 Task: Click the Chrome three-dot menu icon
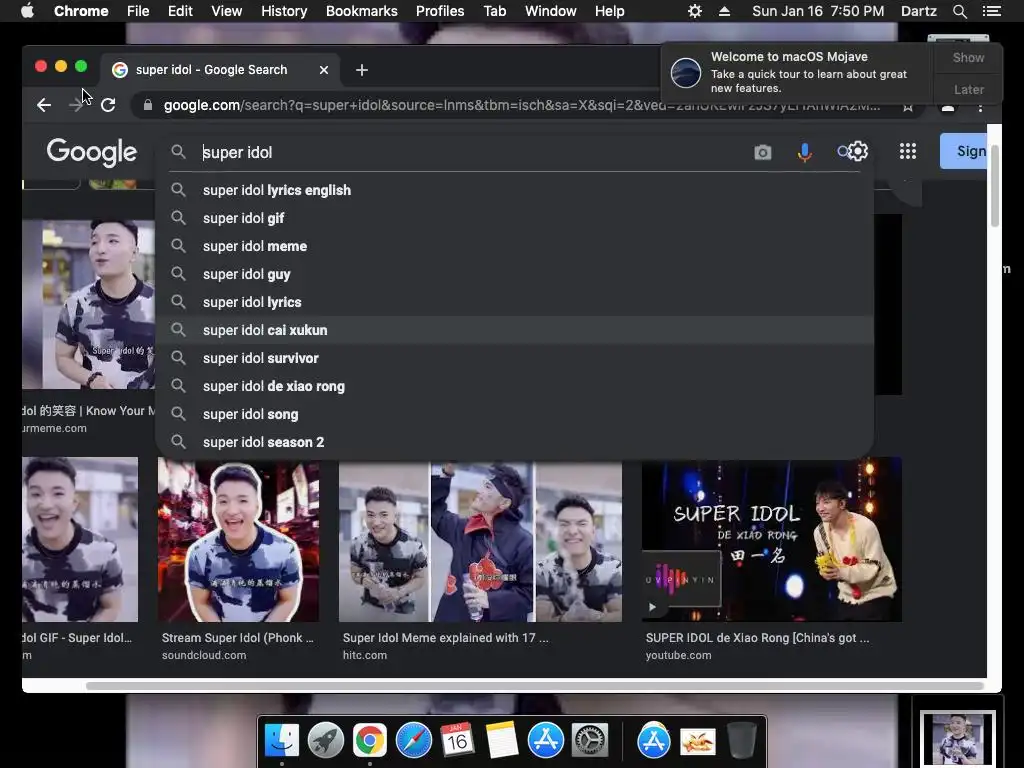tap(980, 106)
